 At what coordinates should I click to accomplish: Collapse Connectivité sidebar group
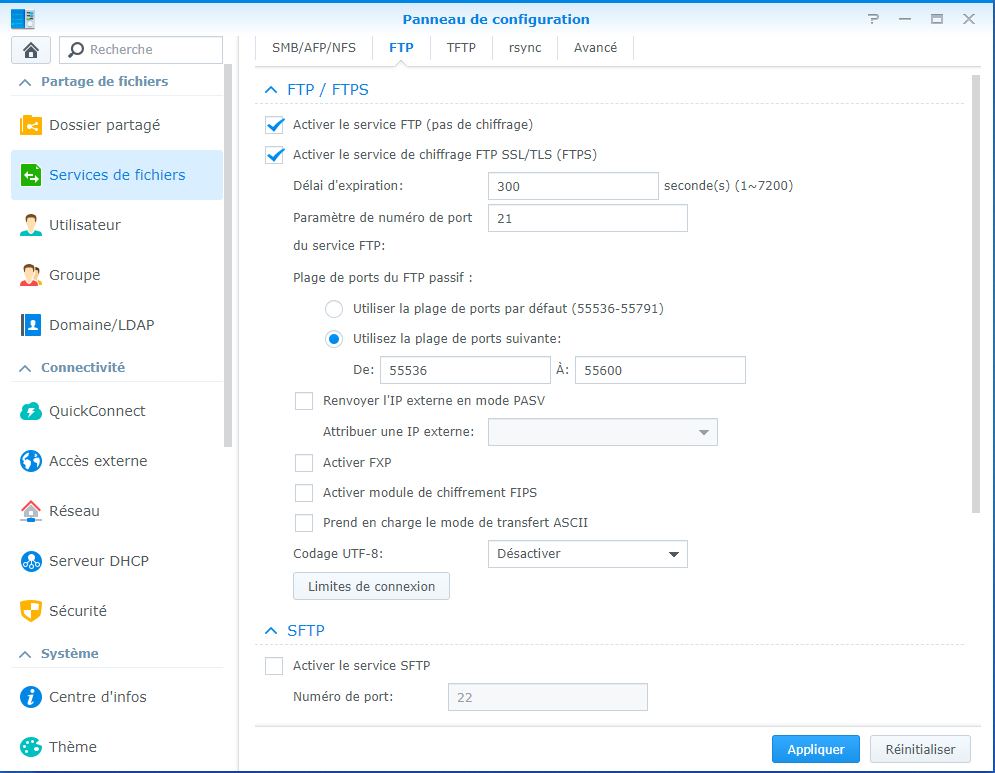[25, 368]
